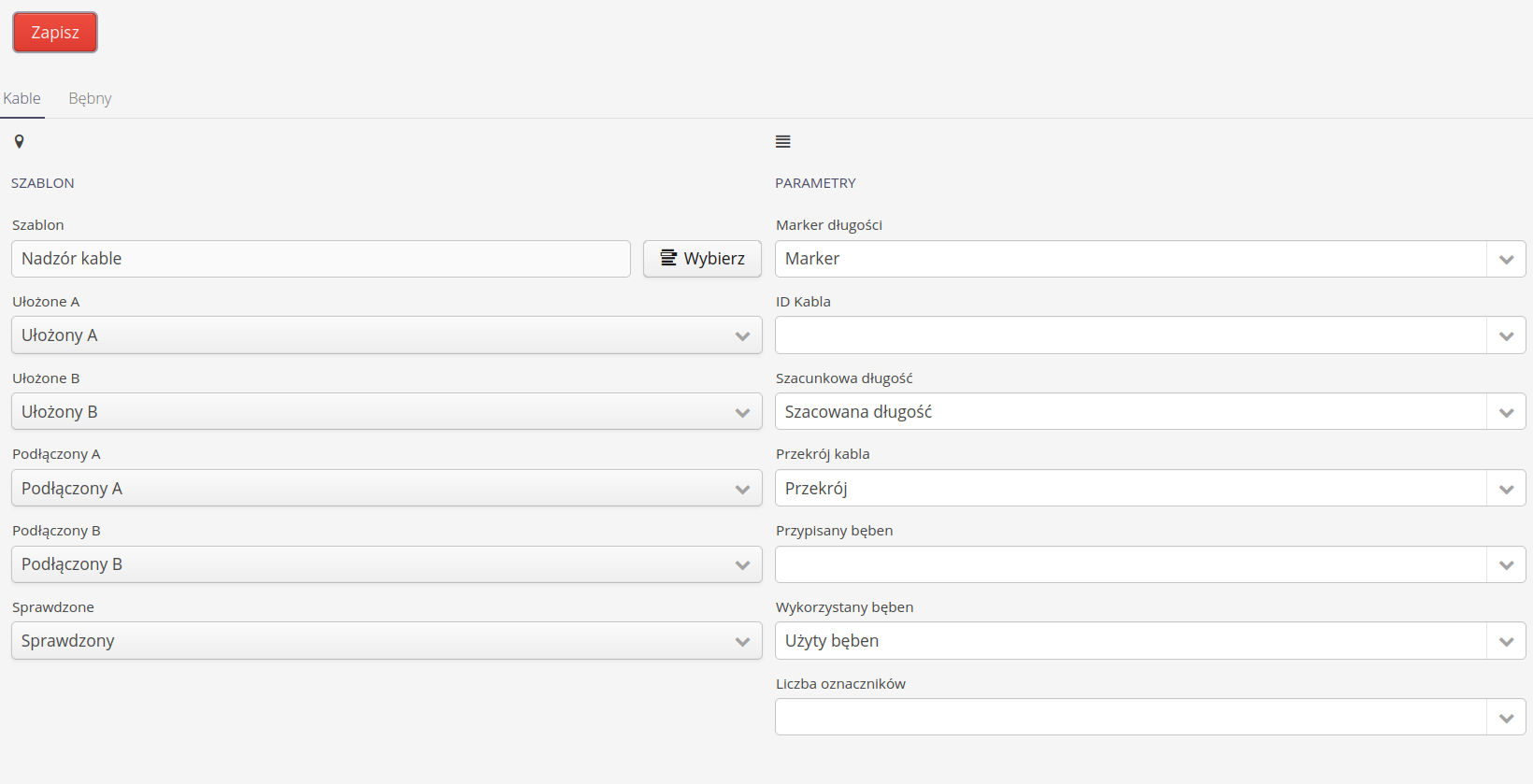Expand Szacunkowa długość with its arrow
The image size is (1533, 784).
1506,412
